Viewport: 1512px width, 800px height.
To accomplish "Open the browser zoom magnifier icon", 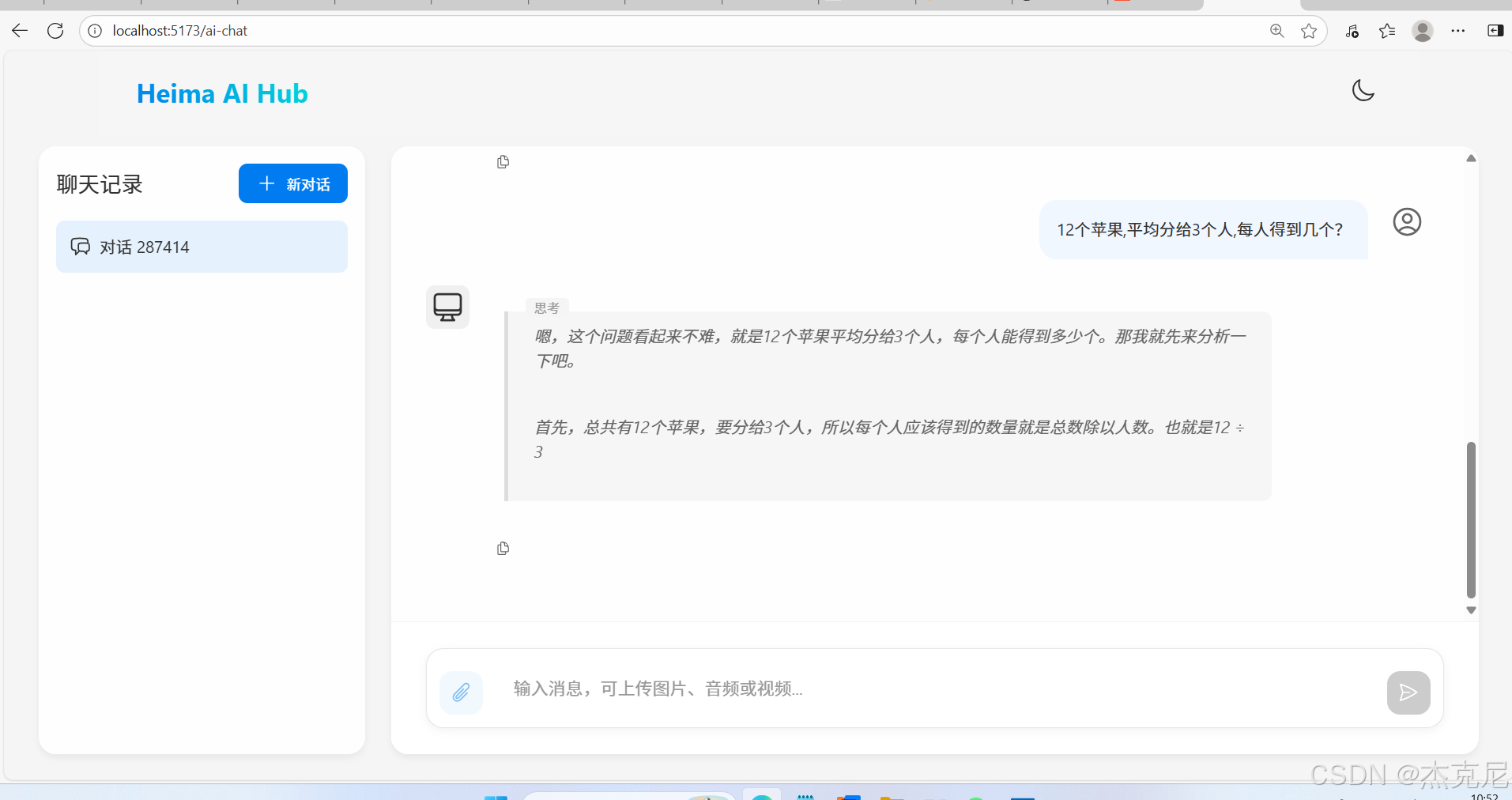I will (x=1276, y=31).
